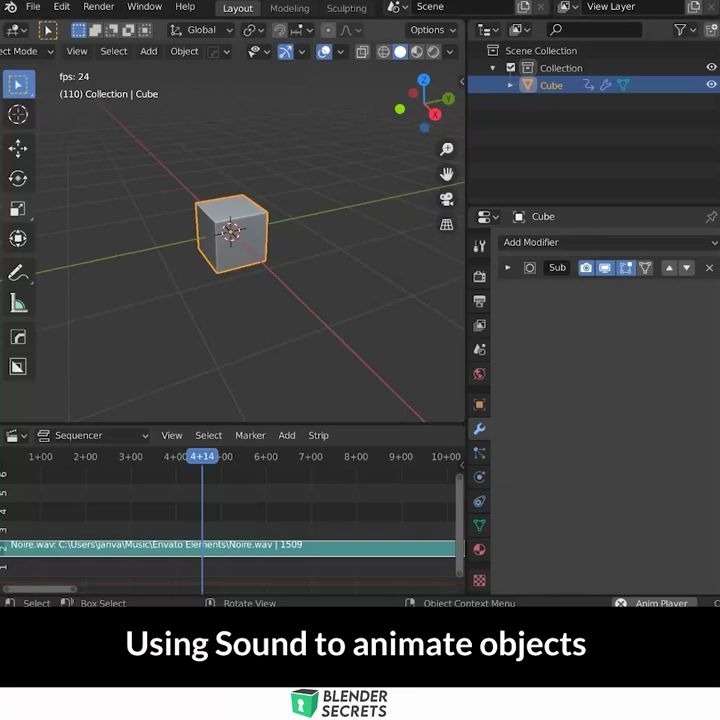
Task: Activate the Rotate tool
Action: coord(18,179)
